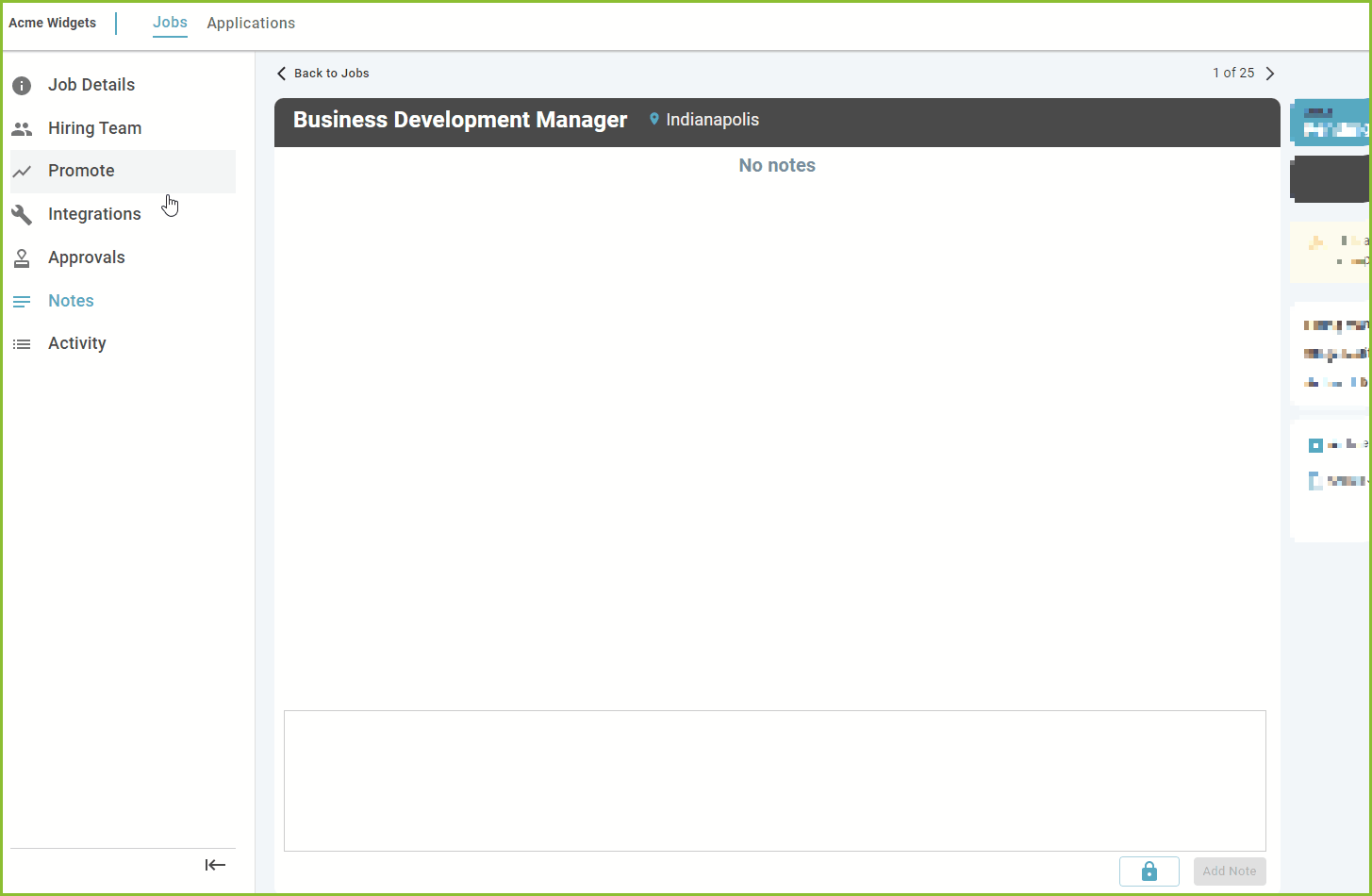Click the Approvals stamp icon

pos(22,258)
